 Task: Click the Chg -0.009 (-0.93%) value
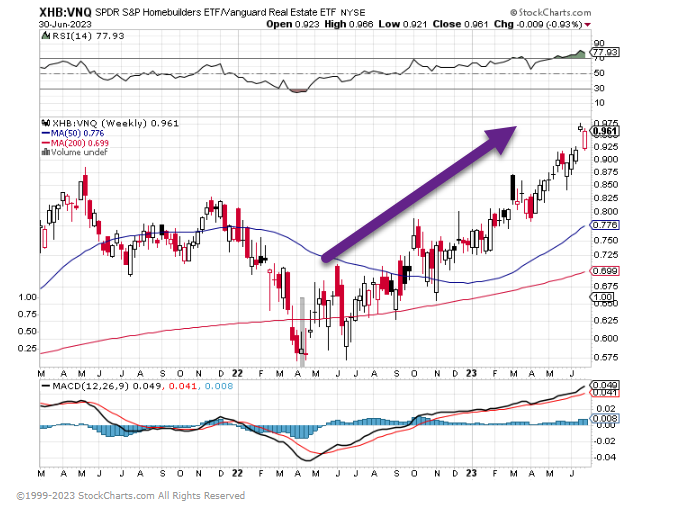coord(538,24)
